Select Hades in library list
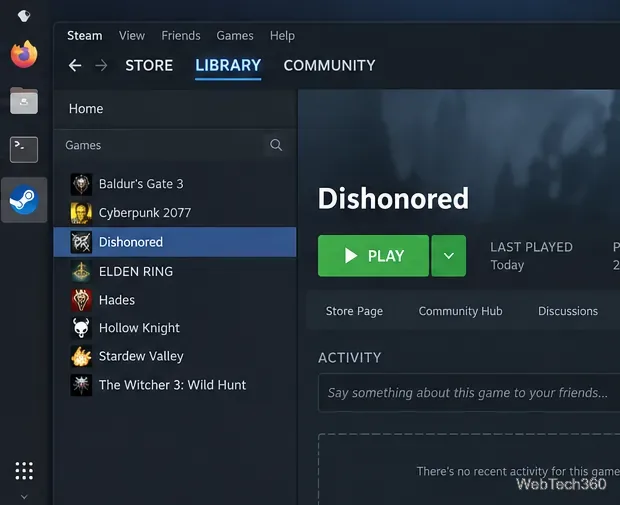The width and height of the screenshot is (620, 505). tap(175, 300)
